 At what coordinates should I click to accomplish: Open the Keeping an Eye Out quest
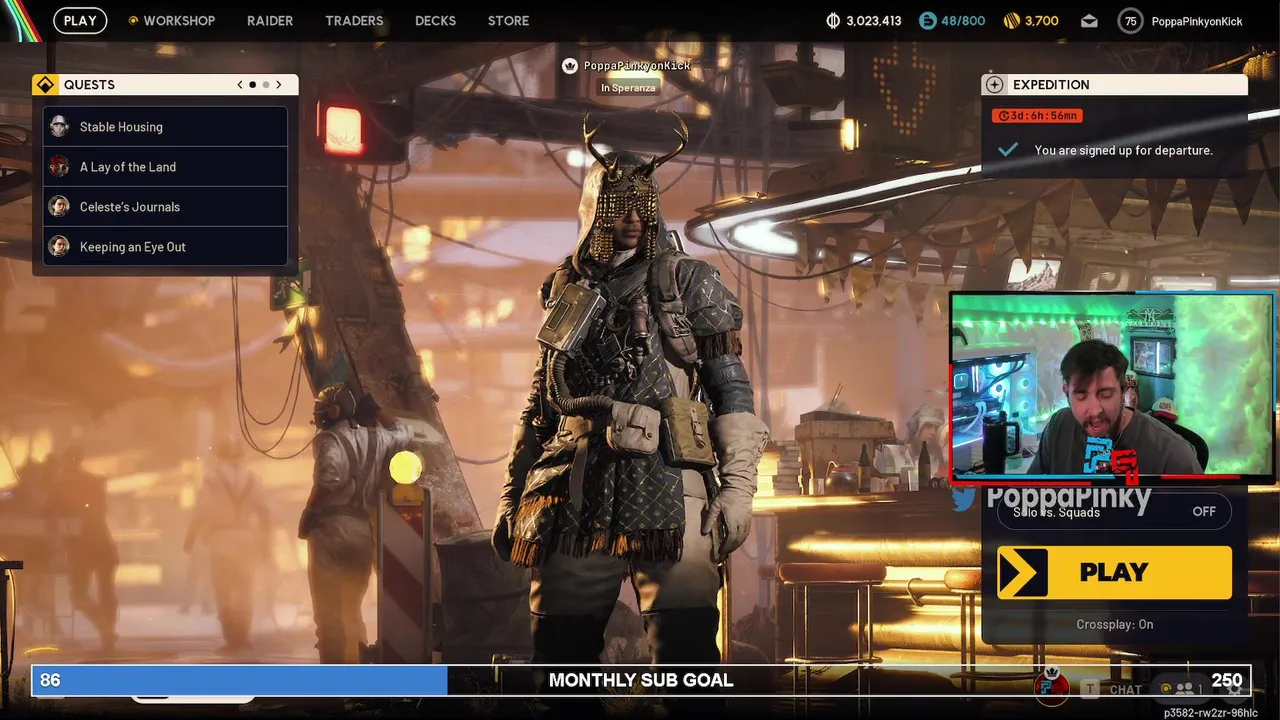[166, 247]
